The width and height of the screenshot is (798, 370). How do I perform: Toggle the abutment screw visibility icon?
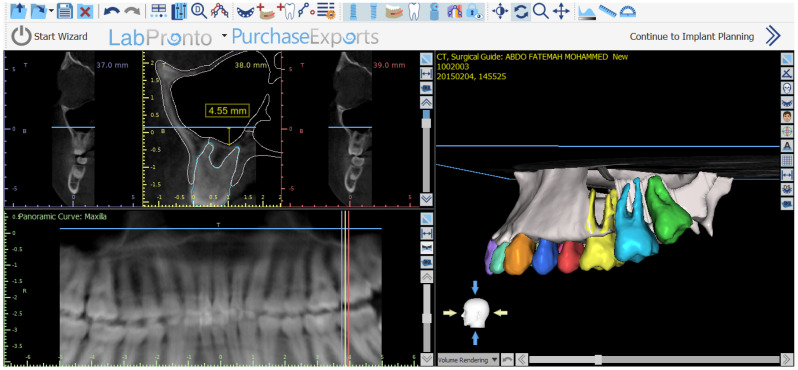click(x=373, y=11)
